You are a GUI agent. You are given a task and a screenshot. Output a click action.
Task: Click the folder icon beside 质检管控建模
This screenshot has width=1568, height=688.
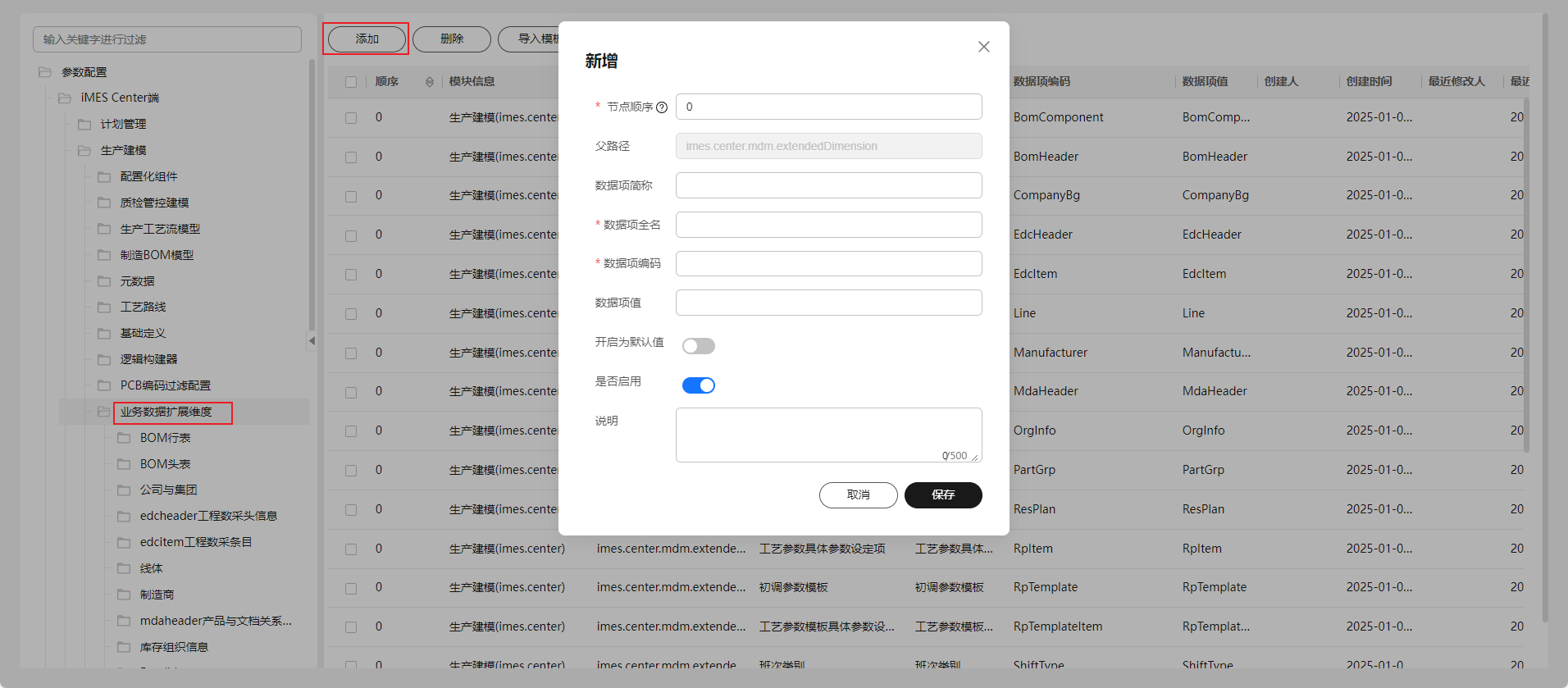[x=104, y=203]
